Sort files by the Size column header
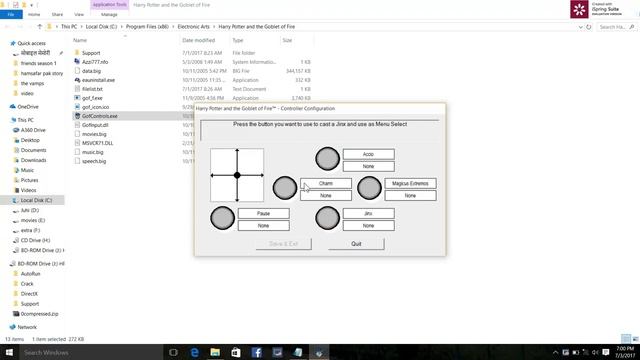Viewport: 640px width, 360px height. tap(287, 40)
